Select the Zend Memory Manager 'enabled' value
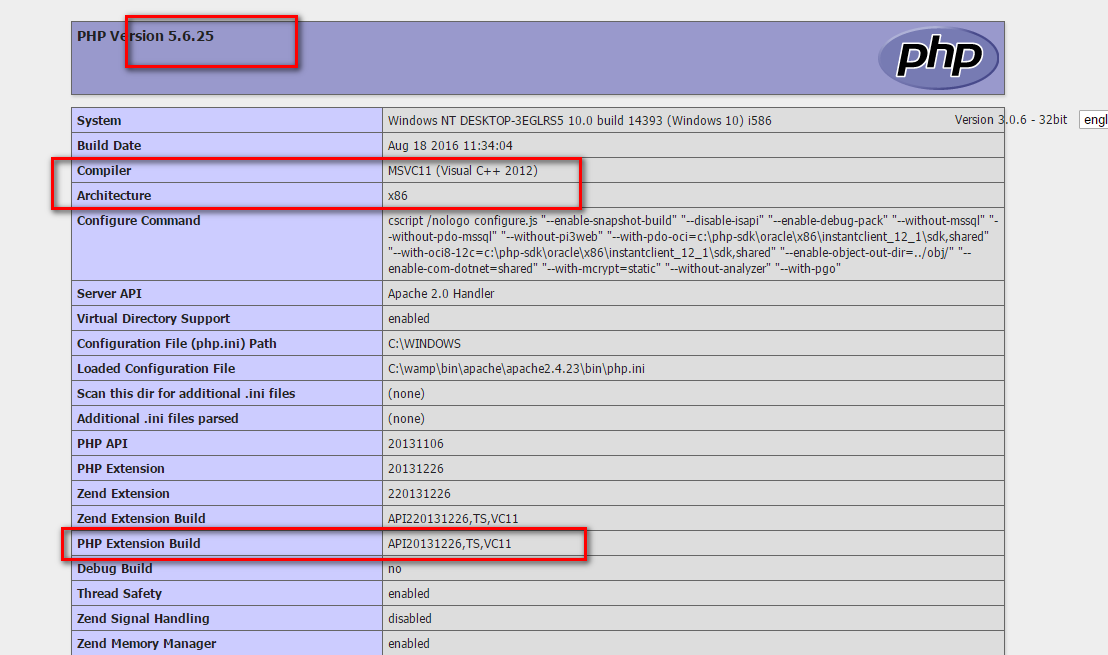The width and height of the screenshot is (1108, 655). tap(408, 644)
